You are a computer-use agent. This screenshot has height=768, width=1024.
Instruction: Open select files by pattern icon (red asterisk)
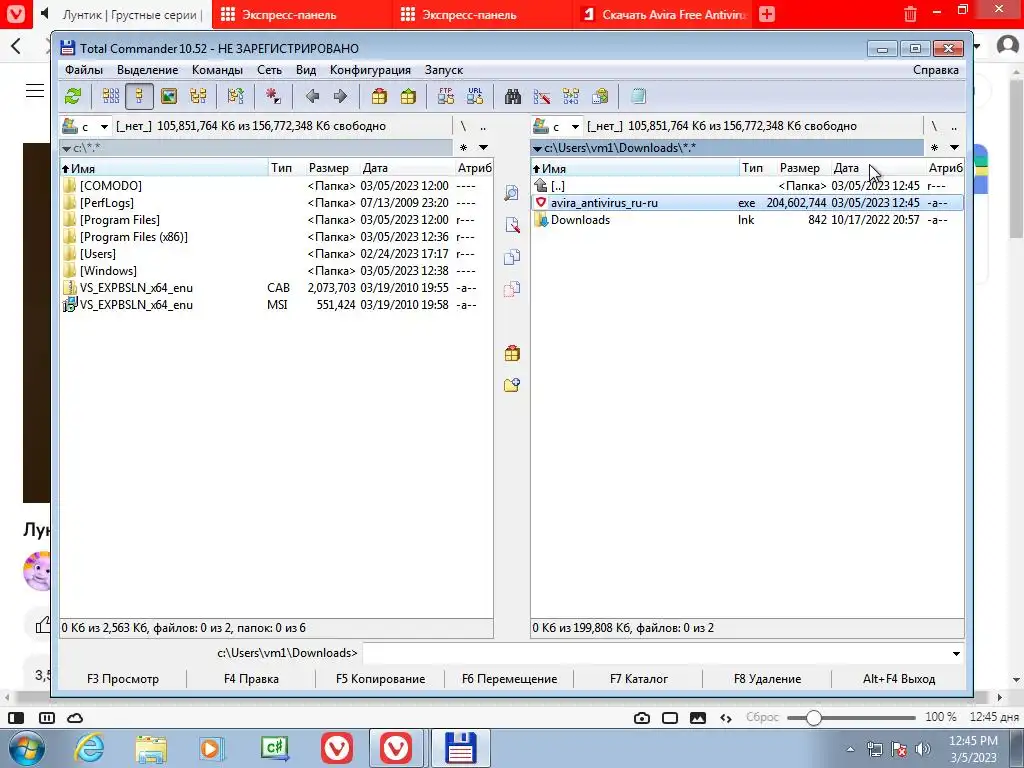pos(273,97)
